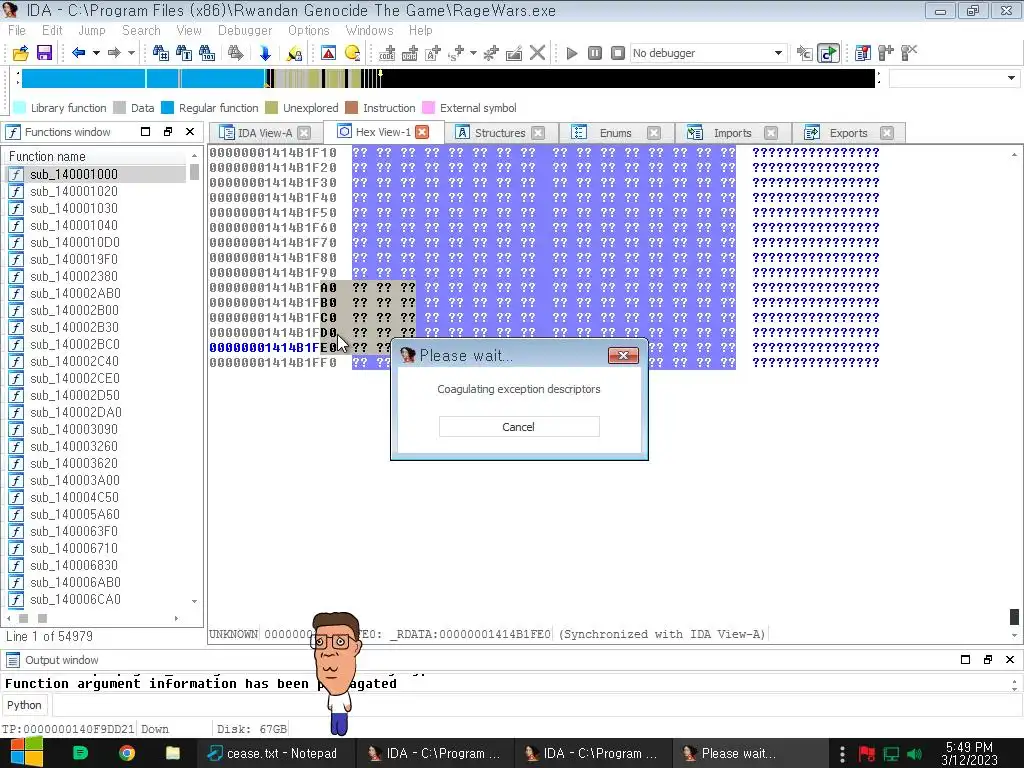1024x768 pixels.
Task: Open the Edit menu
Action: [52, 30]
